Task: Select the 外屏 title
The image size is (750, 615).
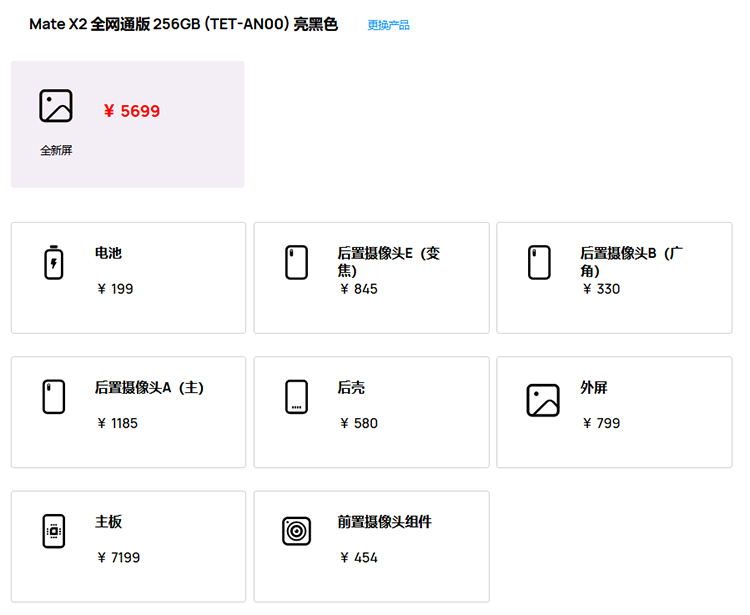Action: point(594,387)
